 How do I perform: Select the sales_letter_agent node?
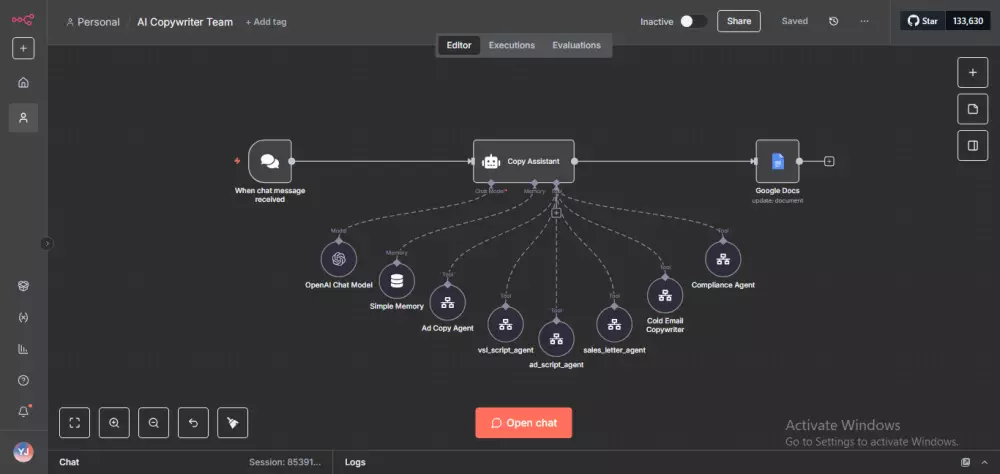pos(614,324)
